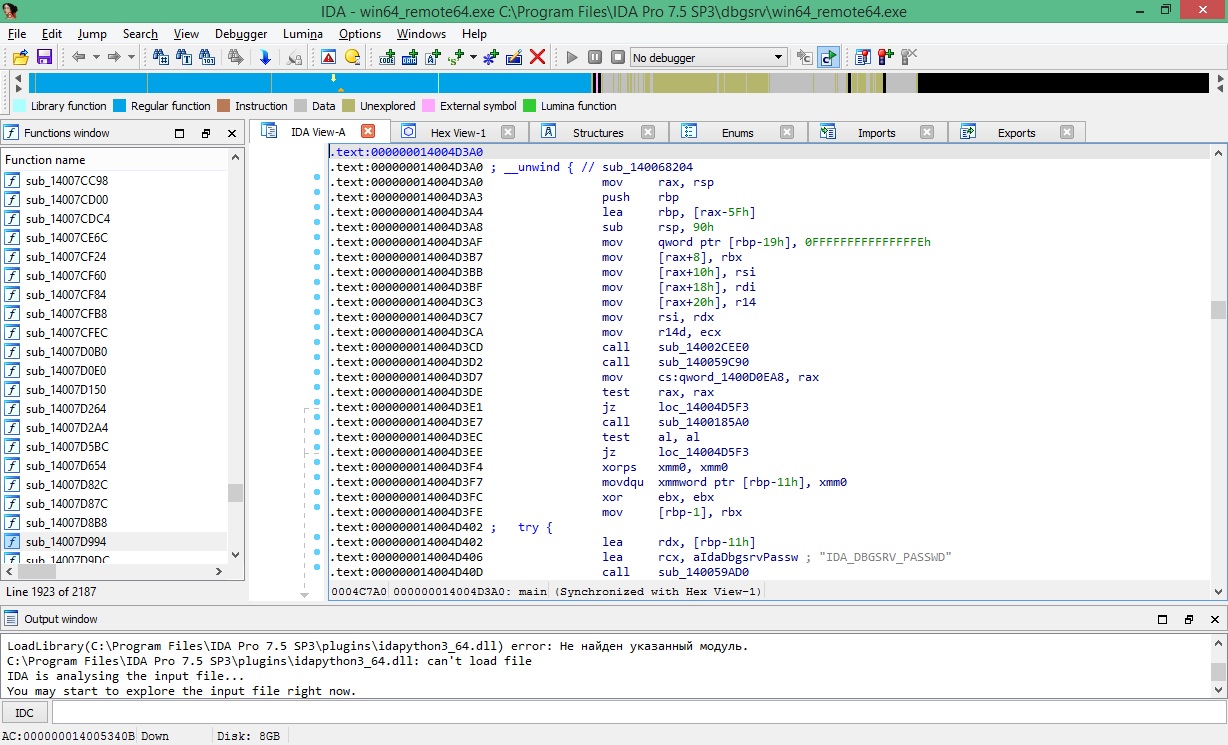Switch to the Structures tab
The height and width of the screenshot is (745, 1228).
pyautogui.click(x=598, y=132)
